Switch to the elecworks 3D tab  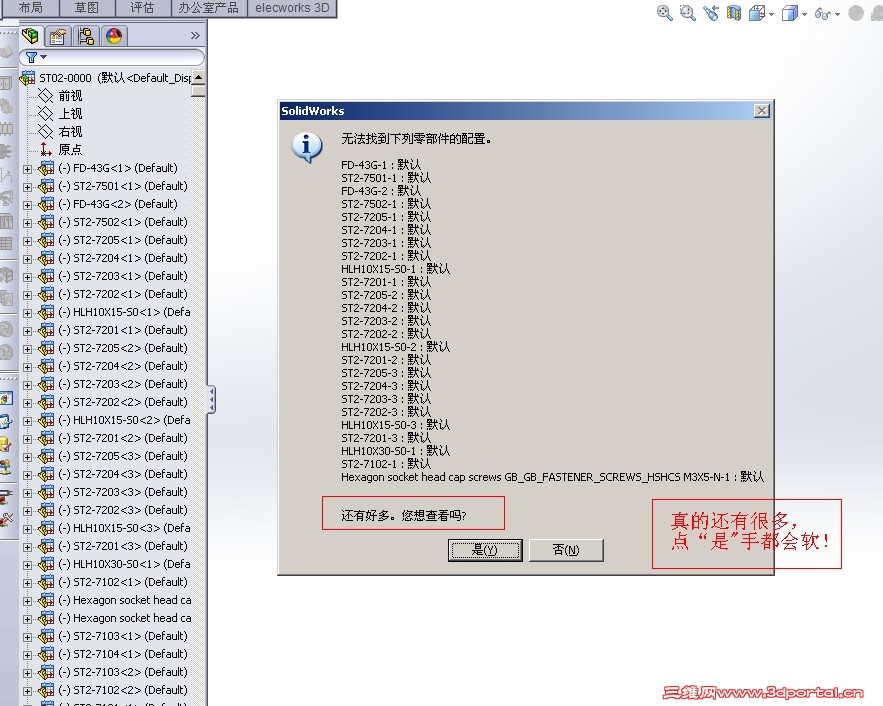tap(292, 8)
